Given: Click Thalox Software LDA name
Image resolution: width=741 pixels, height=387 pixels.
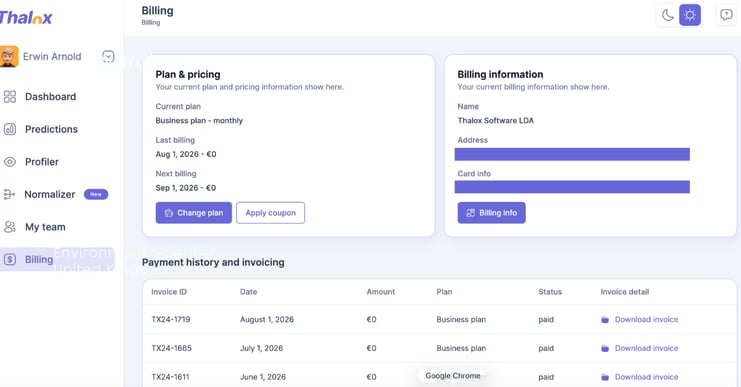Looking at the screenshot, I should [495, 120].
